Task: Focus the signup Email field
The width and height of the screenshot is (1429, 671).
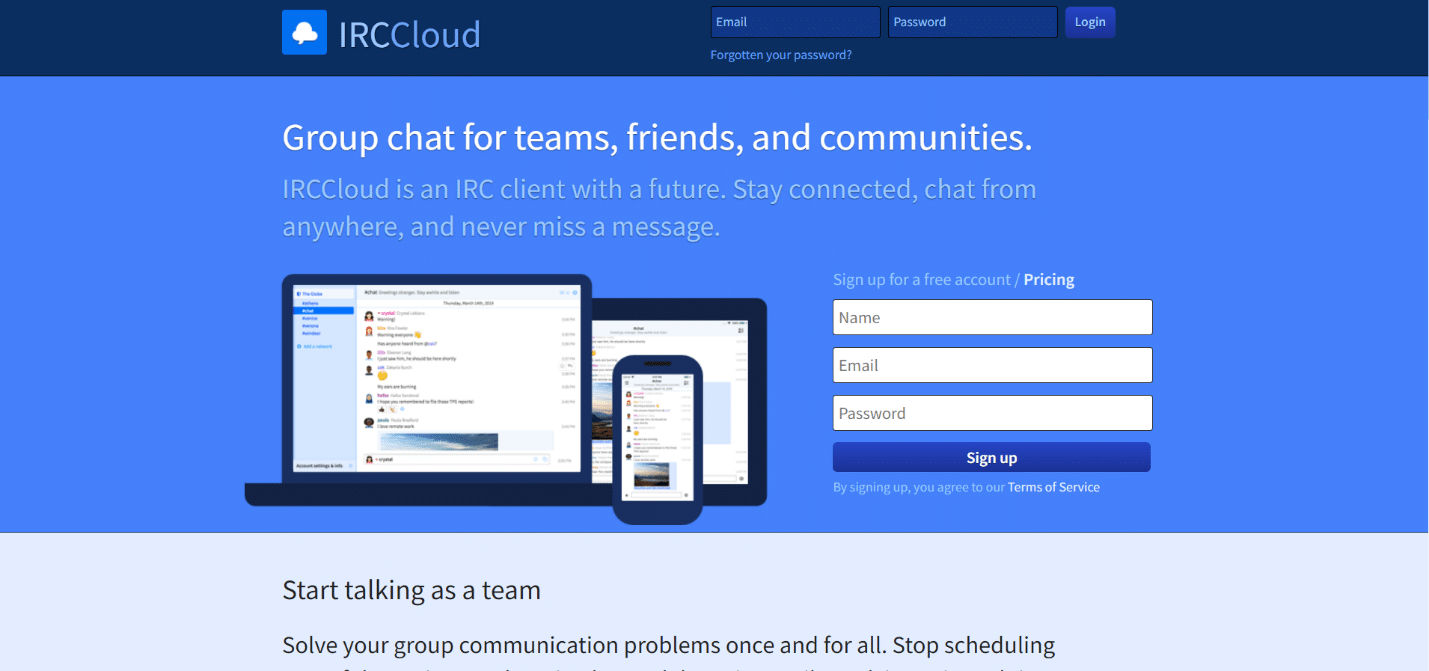Action: 992,365
